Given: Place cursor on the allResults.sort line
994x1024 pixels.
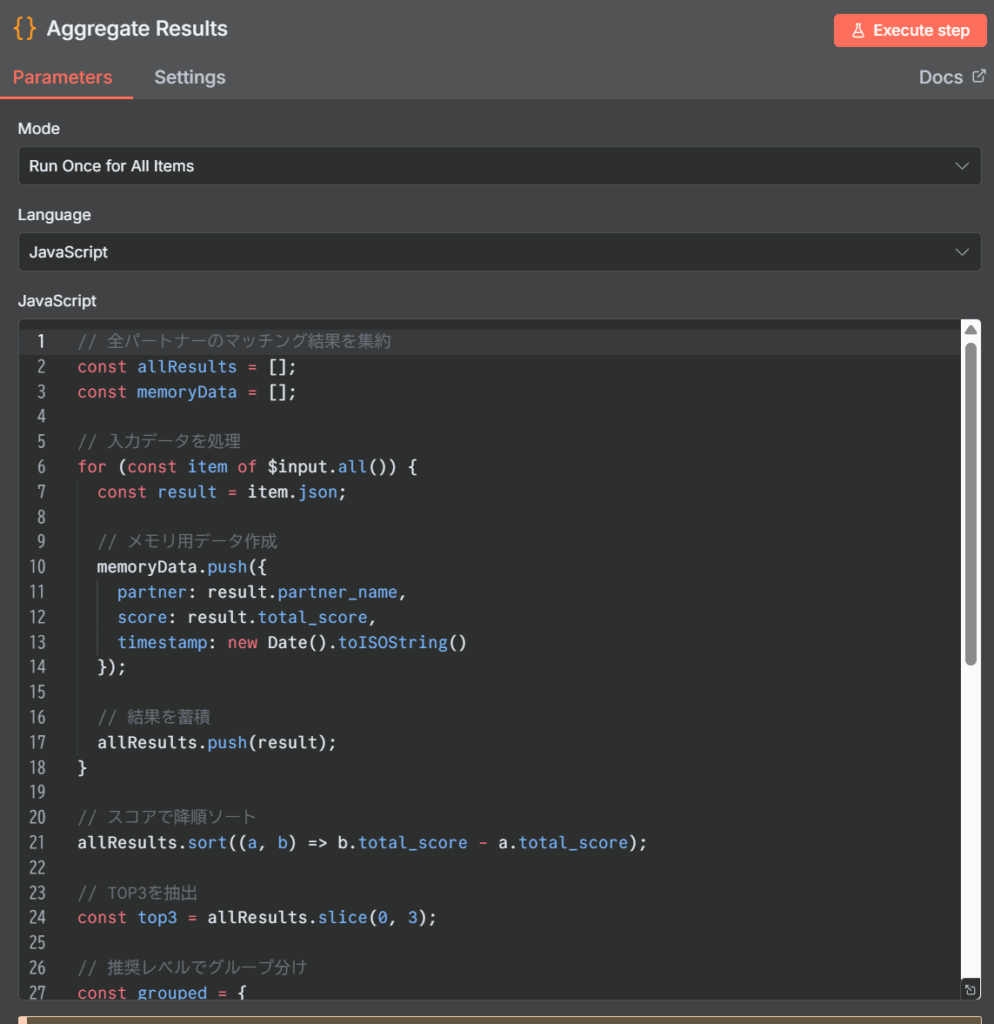Looking at the screenshot, I should (x=362, y=842).
